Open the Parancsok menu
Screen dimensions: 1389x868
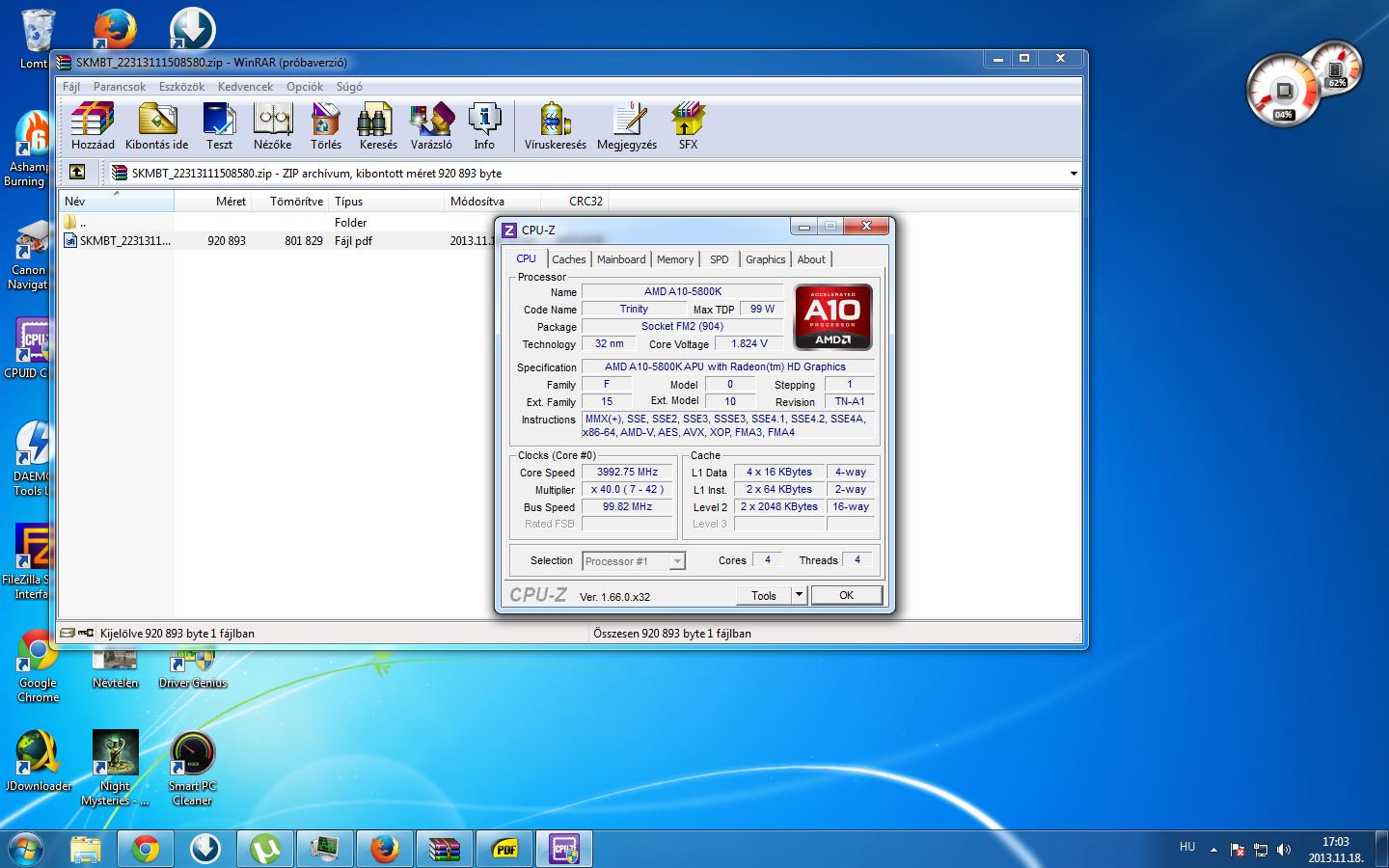[x=120, y=87]
